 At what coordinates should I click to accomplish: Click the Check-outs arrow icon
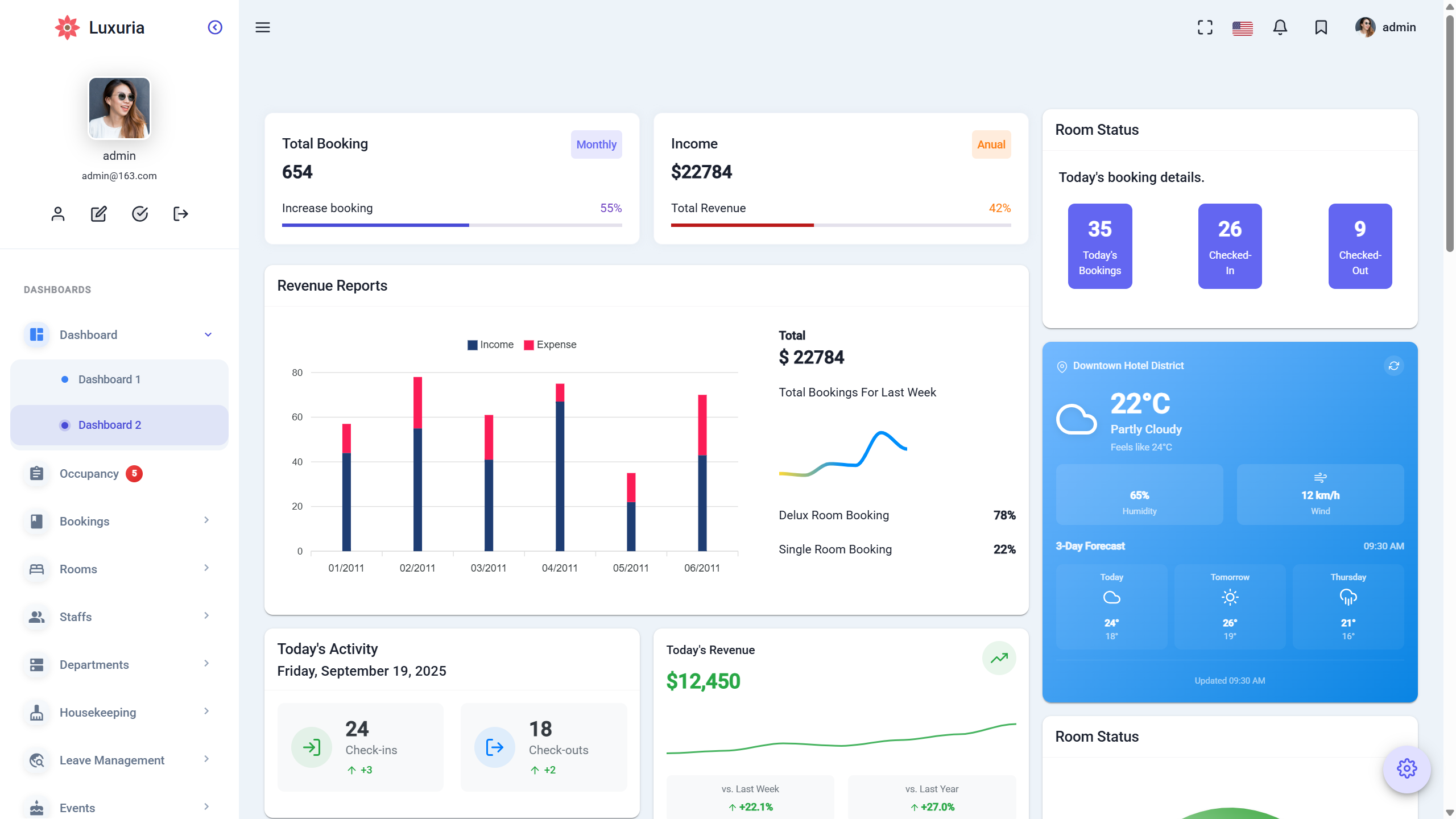point(494,747)
